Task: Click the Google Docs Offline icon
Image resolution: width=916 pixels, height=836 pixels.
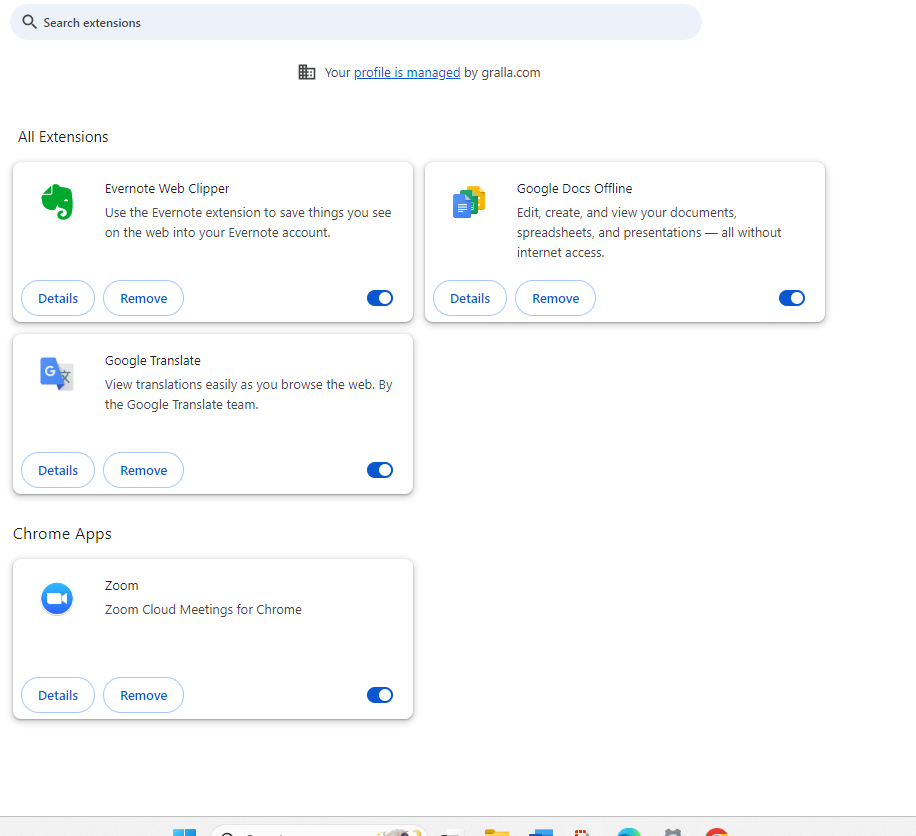Action: click(x=469, y=202)
